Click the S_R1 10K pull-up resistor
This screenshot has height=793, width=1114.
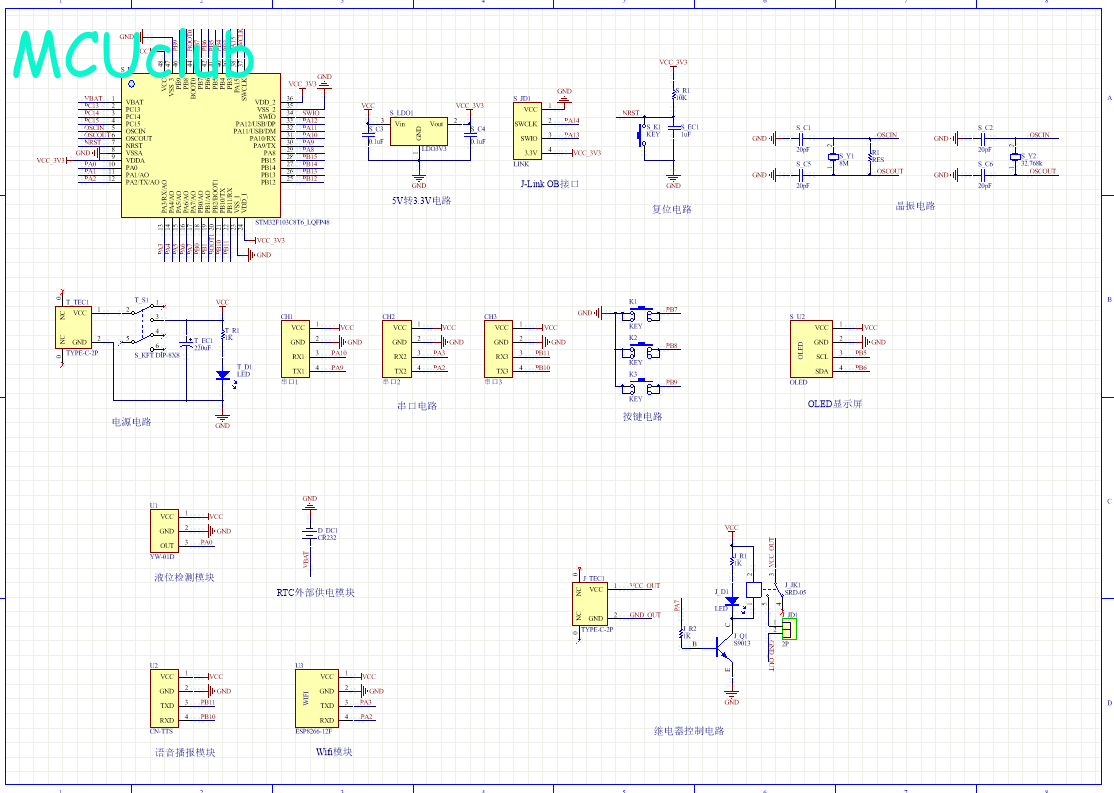[x=674, y=94]
